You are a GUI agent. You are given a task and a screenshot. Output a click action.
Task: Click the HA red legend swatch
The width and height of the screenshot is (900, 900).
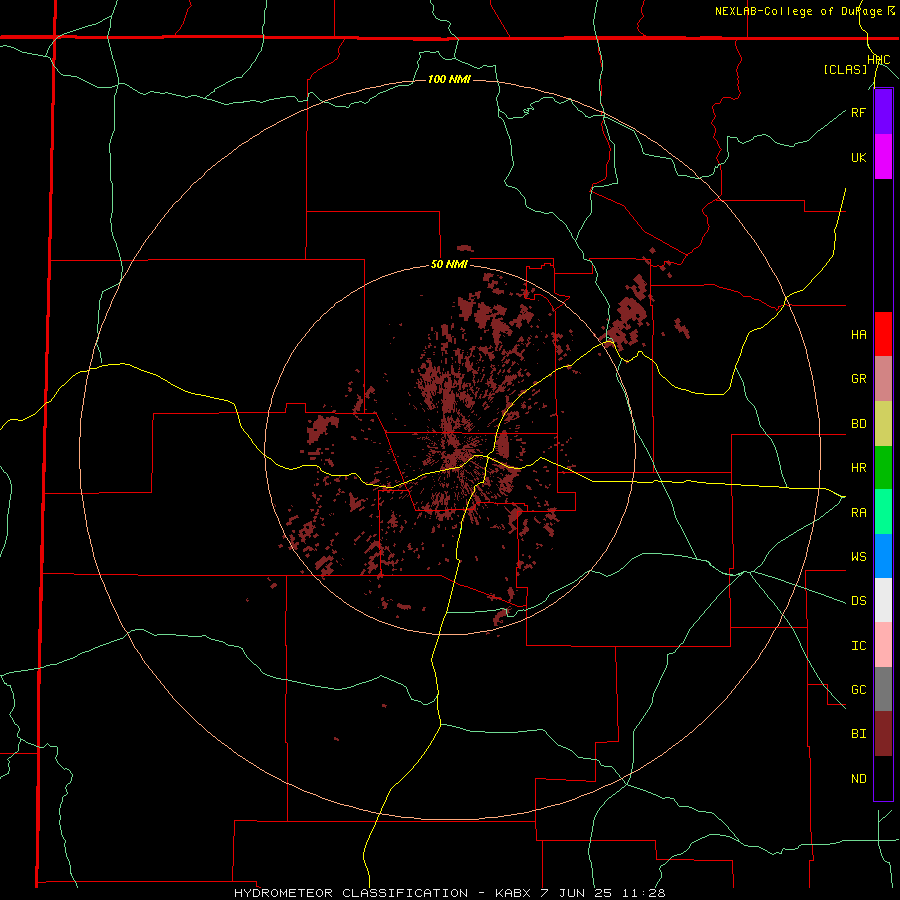coord(883,334)
